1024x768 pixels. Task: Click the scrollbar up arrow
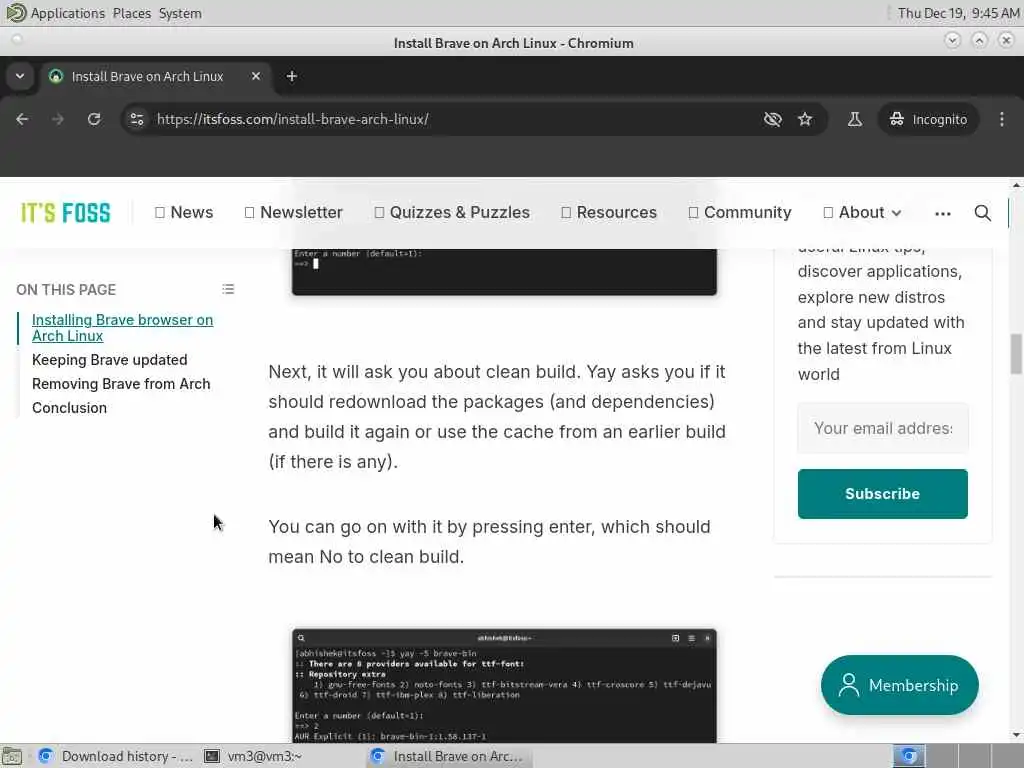click(1016, 186)
